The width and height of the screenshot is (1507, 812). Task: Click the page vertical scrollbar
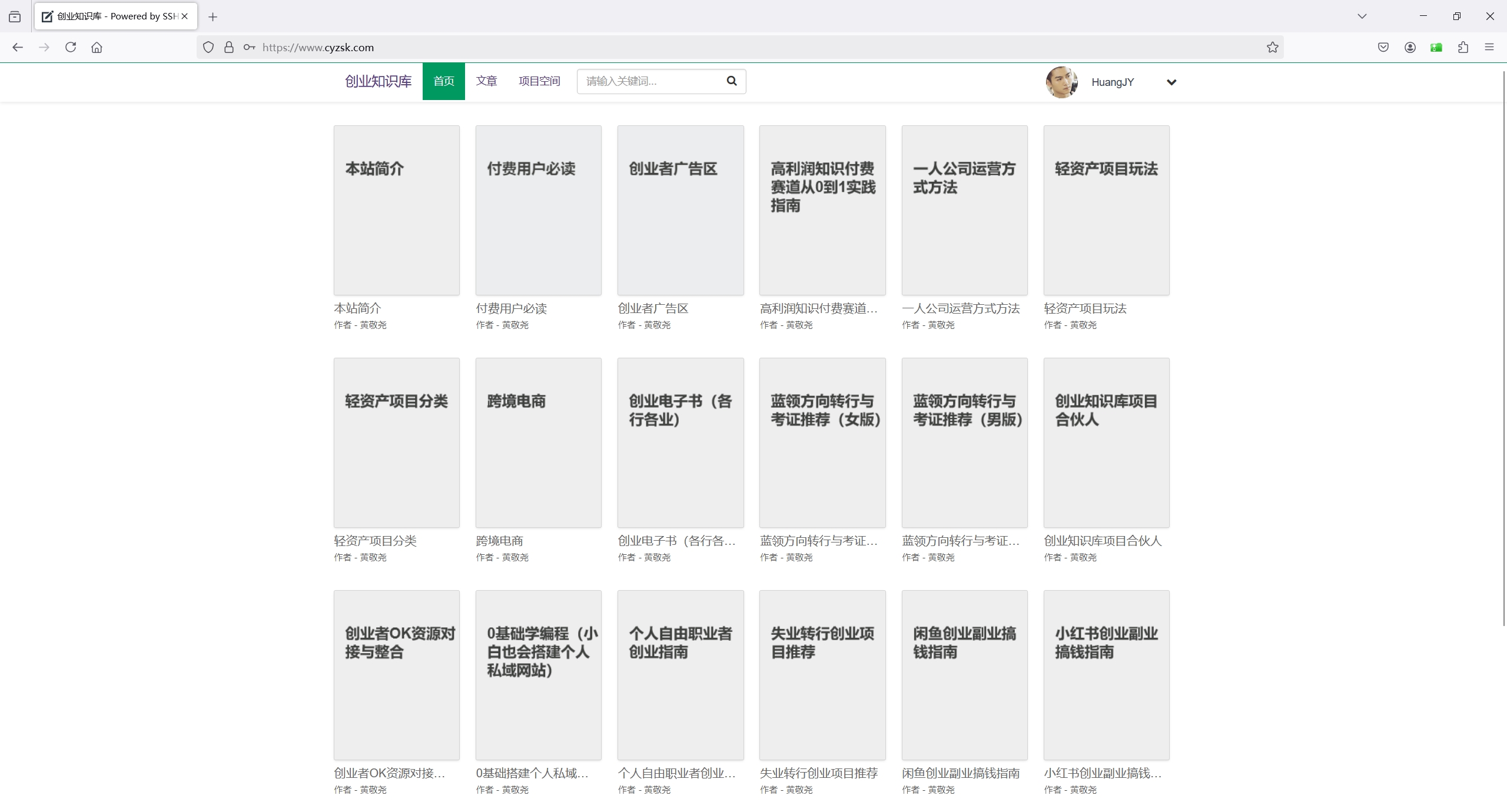[x=1503, y=347]
